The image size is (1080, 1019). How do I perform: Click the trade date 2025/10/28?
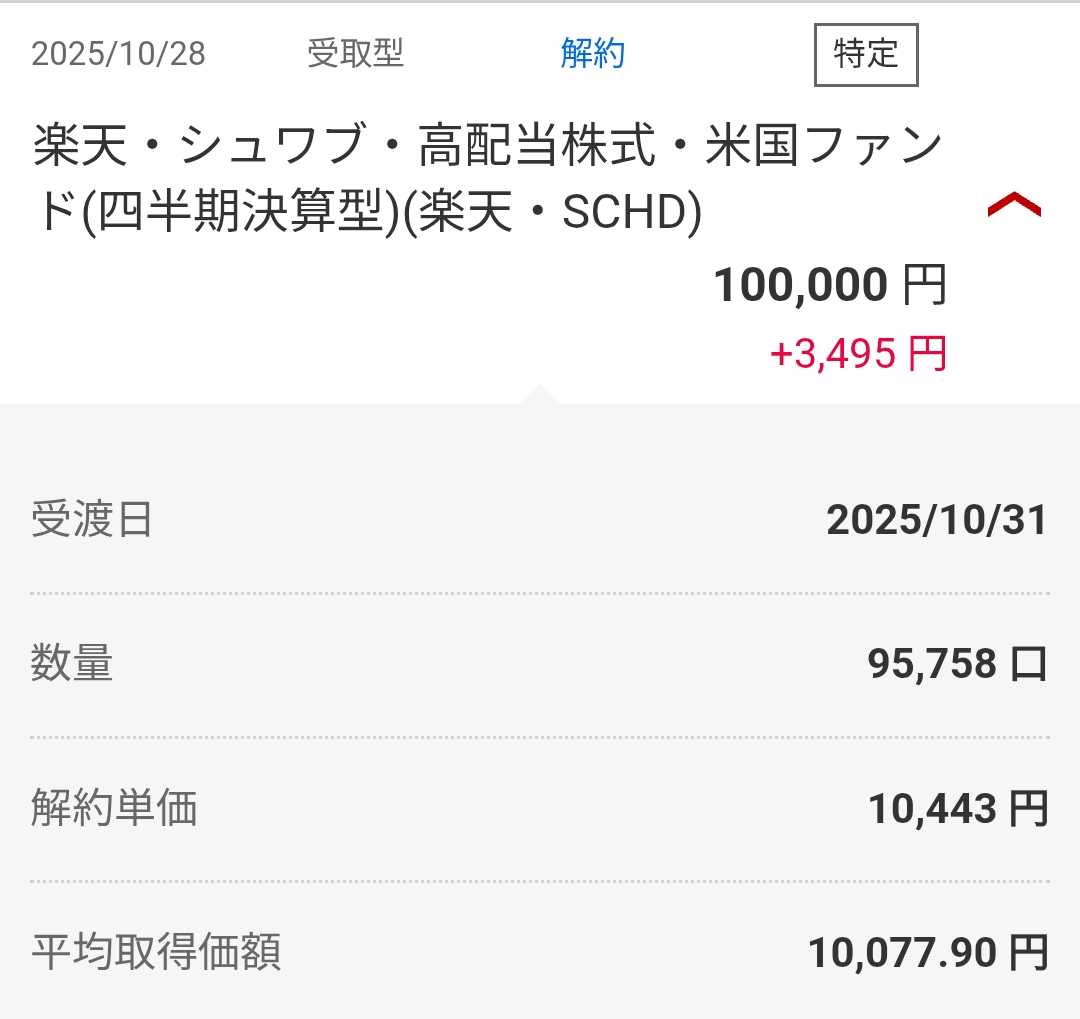click(x=118, y=54)
